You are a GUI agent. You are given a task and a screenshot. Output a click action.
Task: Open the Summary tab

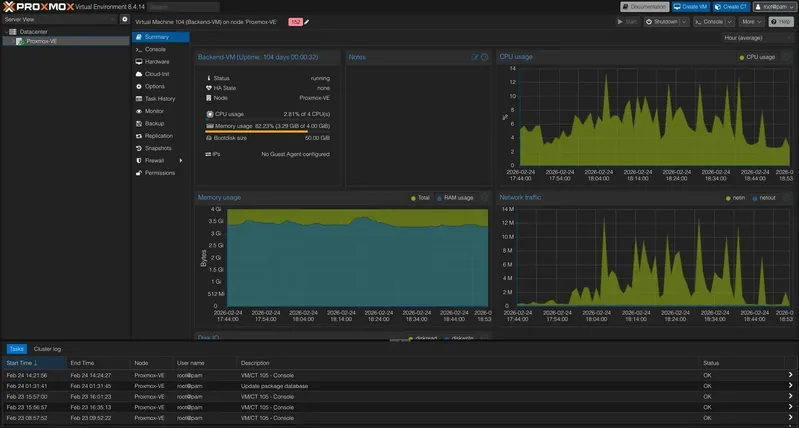(x=161, y=37)
